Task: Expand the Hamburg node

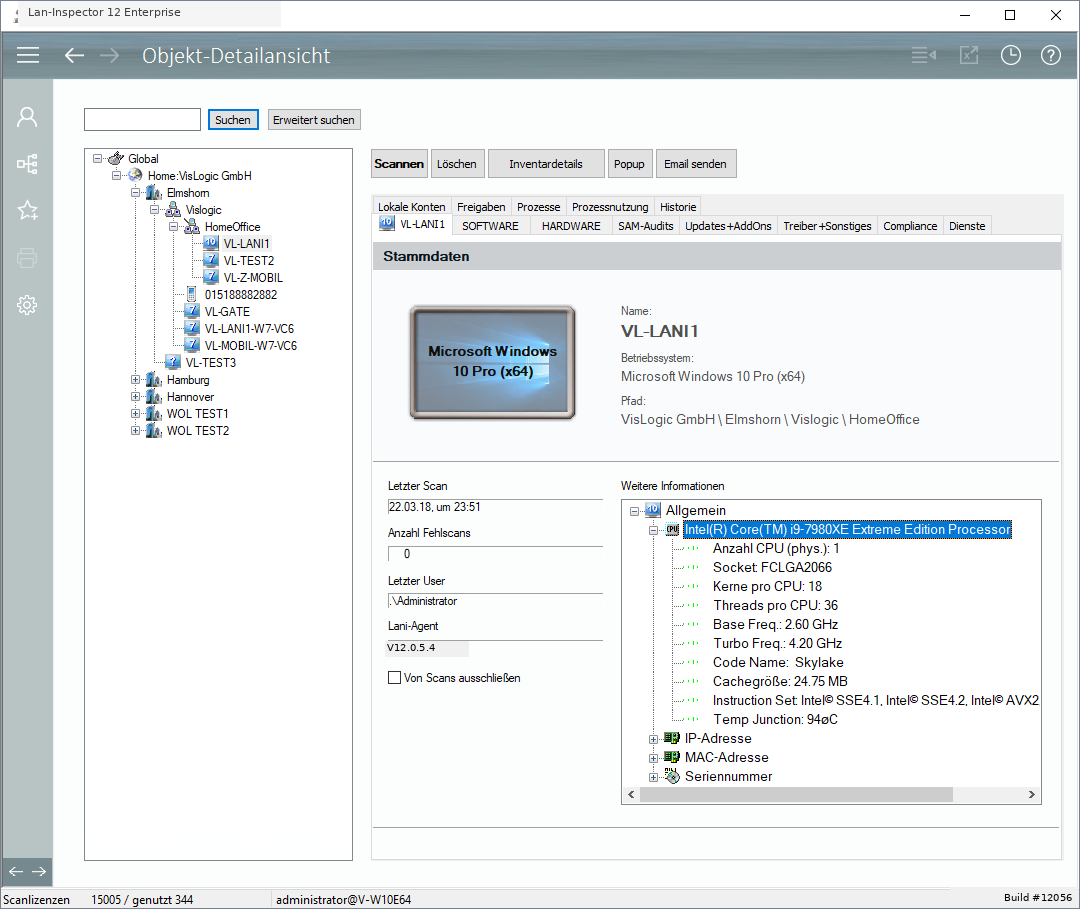Action: 136,379
